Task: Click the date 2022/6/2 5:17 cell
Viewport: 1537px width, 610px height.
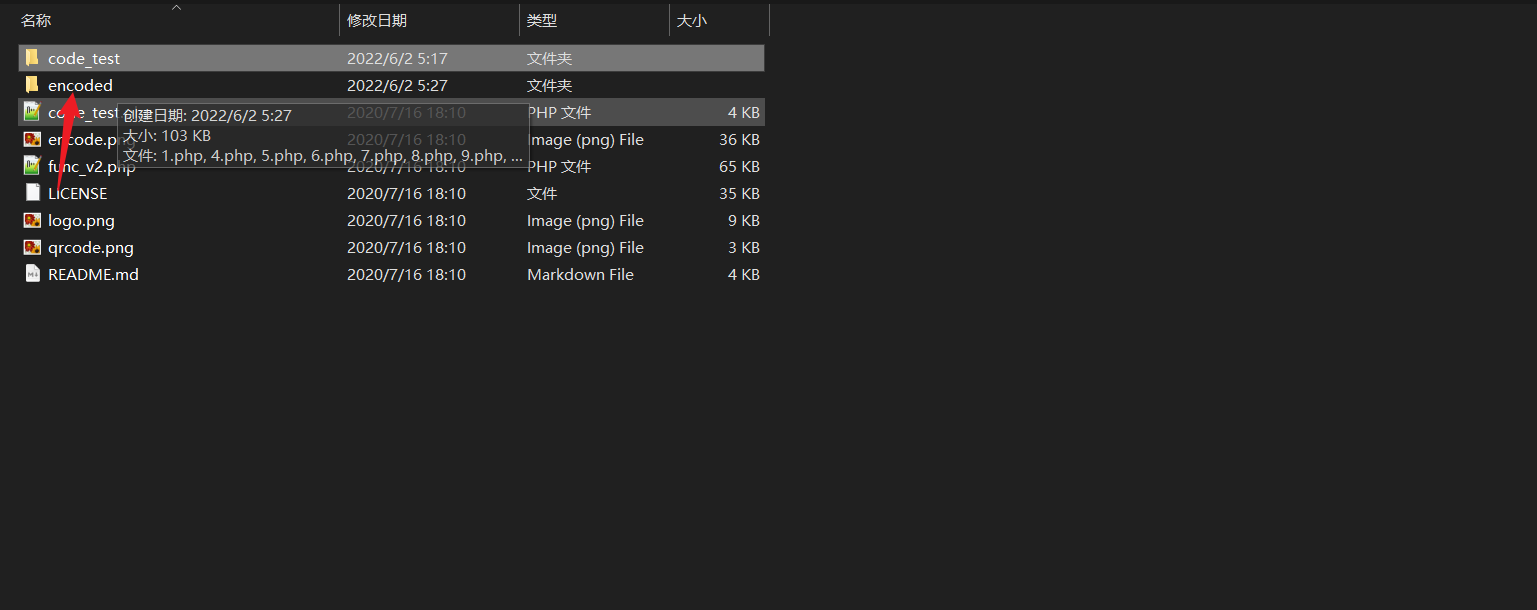Action: coord(397,59)
